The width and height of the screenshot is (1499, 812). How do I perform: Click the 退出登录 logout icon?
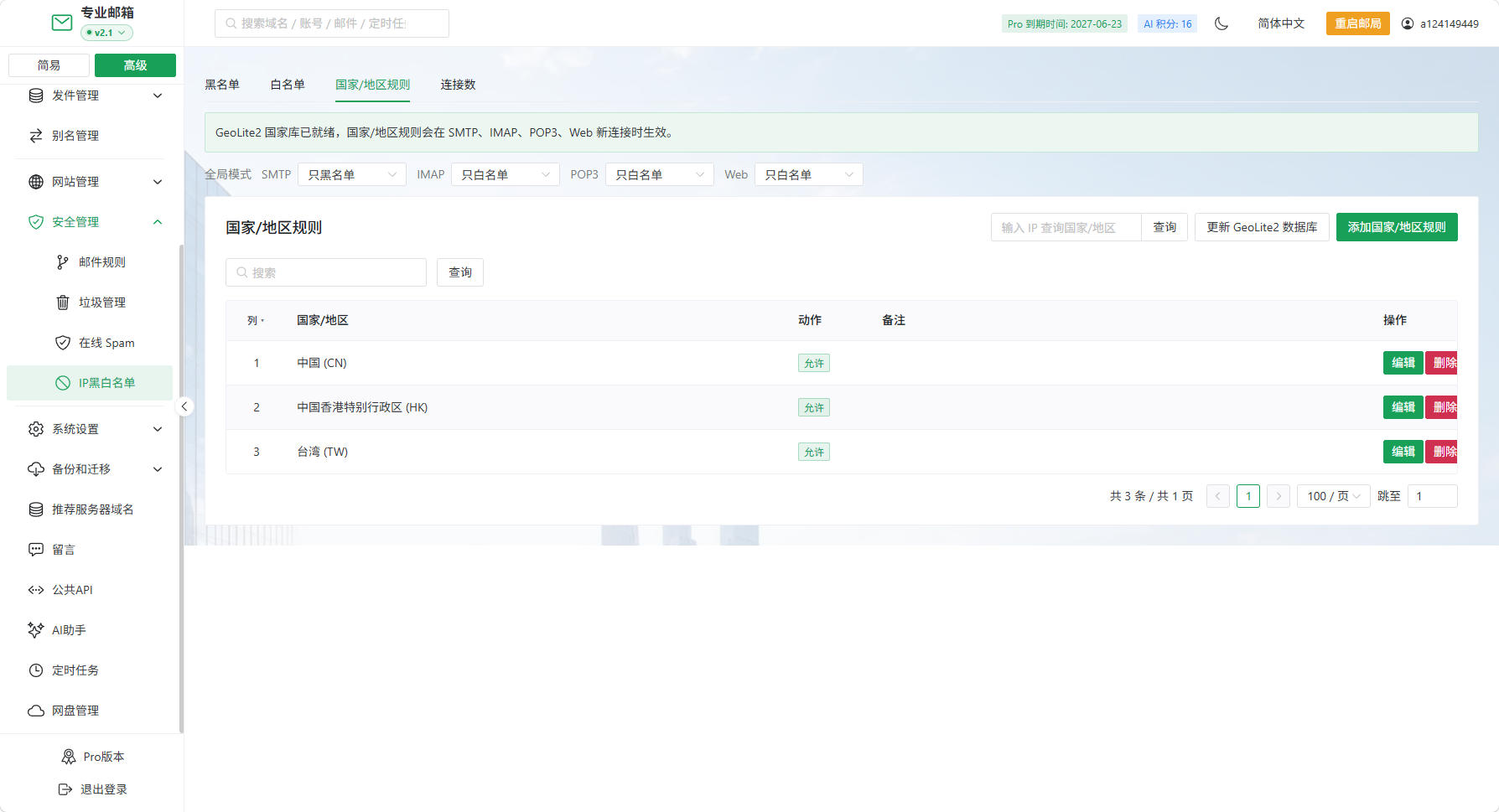pos(65,789)
